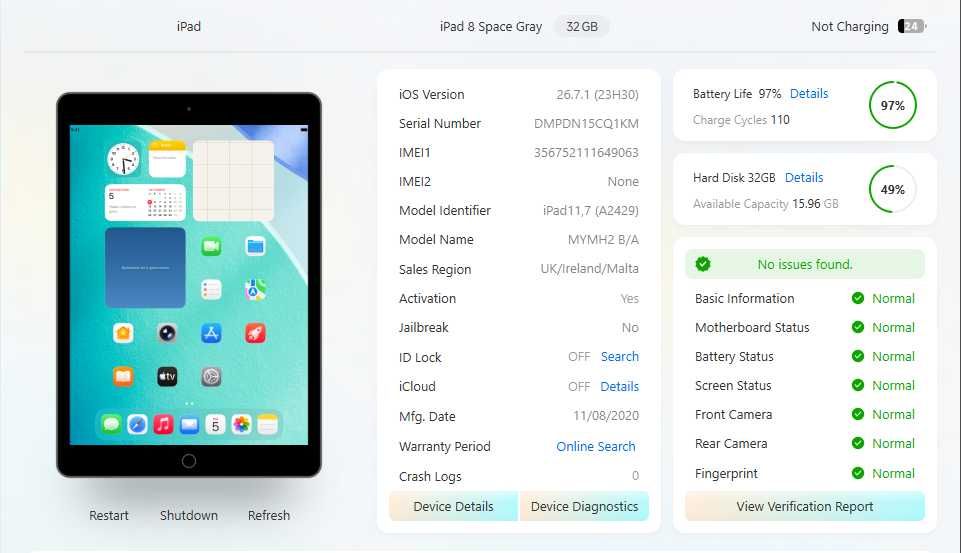The height and width of the screenshot is (553, 961).
Task: Open the Device Details tab
Action: (x=454, y=506)
